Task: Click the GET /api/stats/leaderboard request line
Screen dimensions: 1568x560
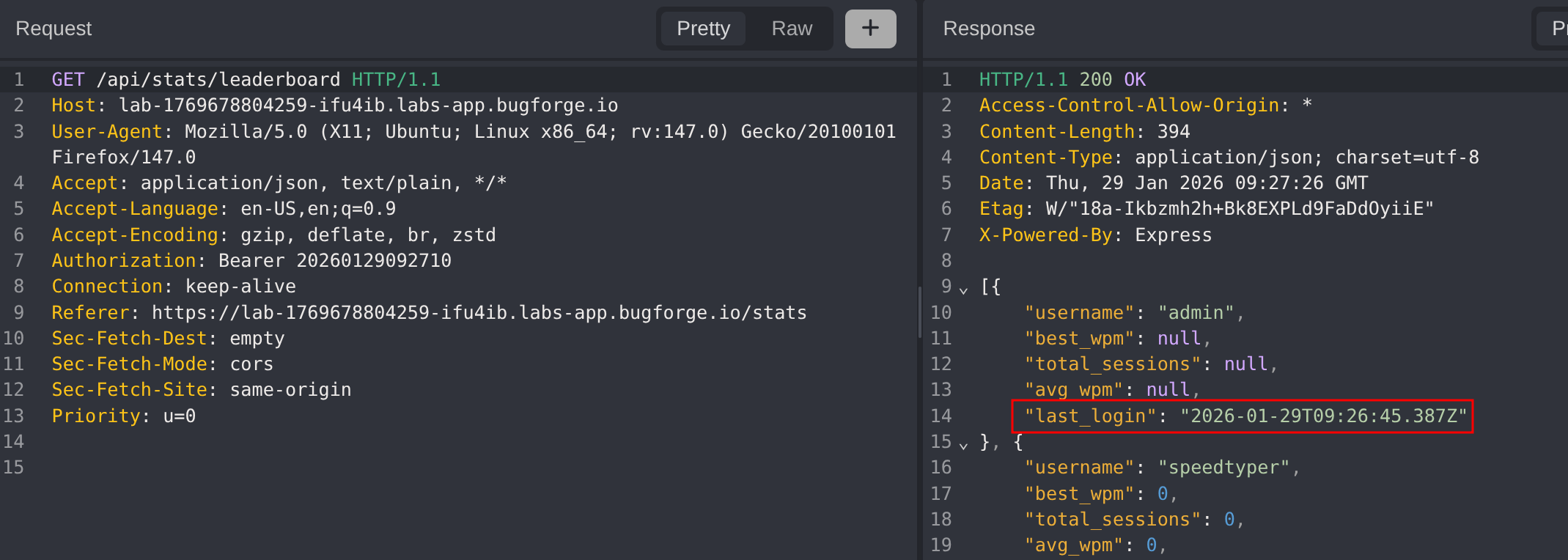Action: pyautogui.click(x=246, y=79)
